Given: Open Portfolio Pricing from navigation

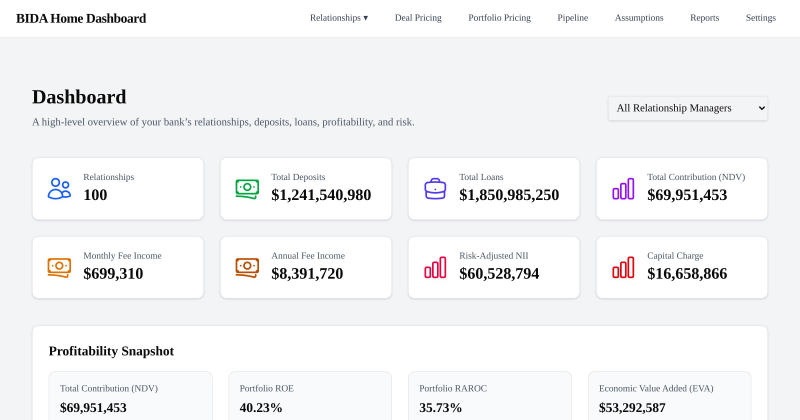Looking at the screenshot, I should pos(499,18).
